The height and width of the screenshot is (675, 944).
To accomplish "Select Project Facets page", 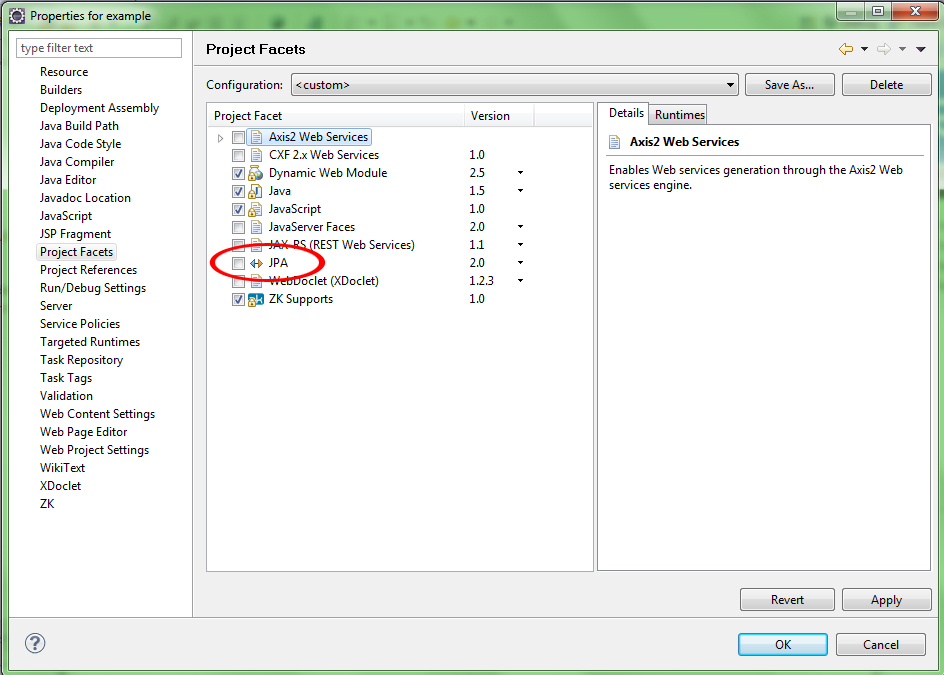I will coord(76,252).
